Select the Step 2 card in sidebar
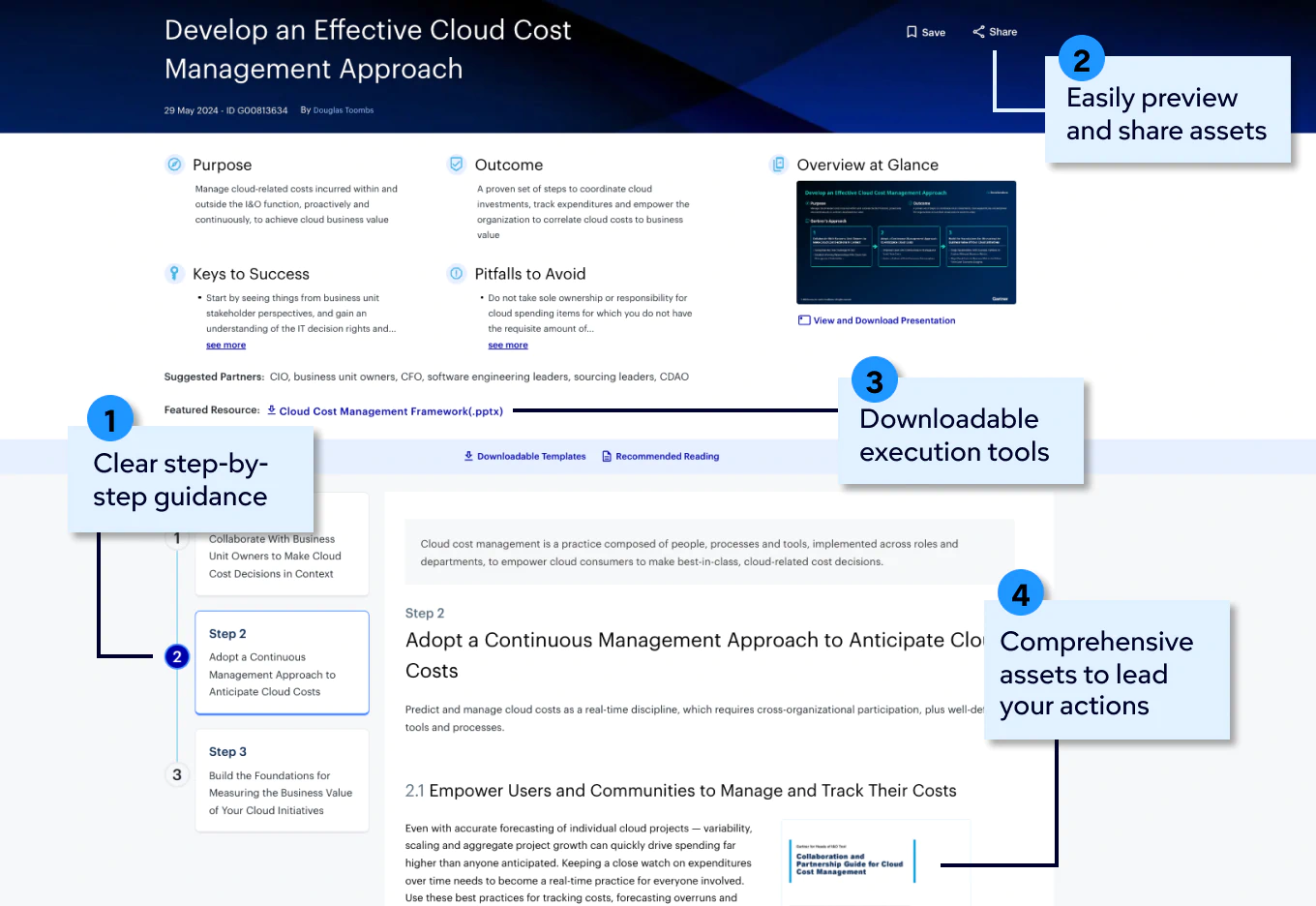The width and height of the screenshot is (1316, 906). [x=282, y=662]
